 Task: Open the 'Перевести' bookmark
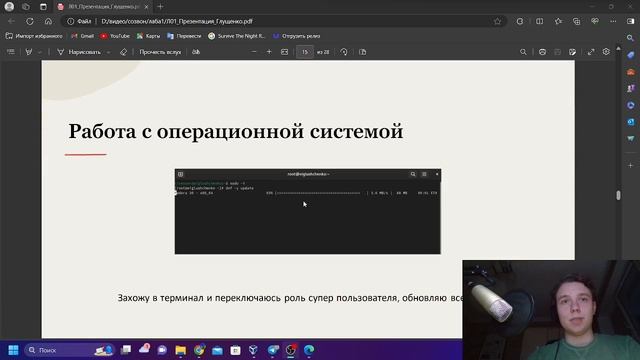184,36
